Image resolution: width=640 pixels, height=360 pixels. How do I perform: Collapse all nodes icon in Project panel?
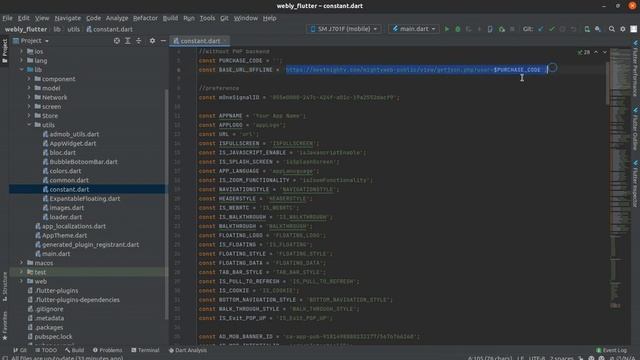click(x=139, y=41)
